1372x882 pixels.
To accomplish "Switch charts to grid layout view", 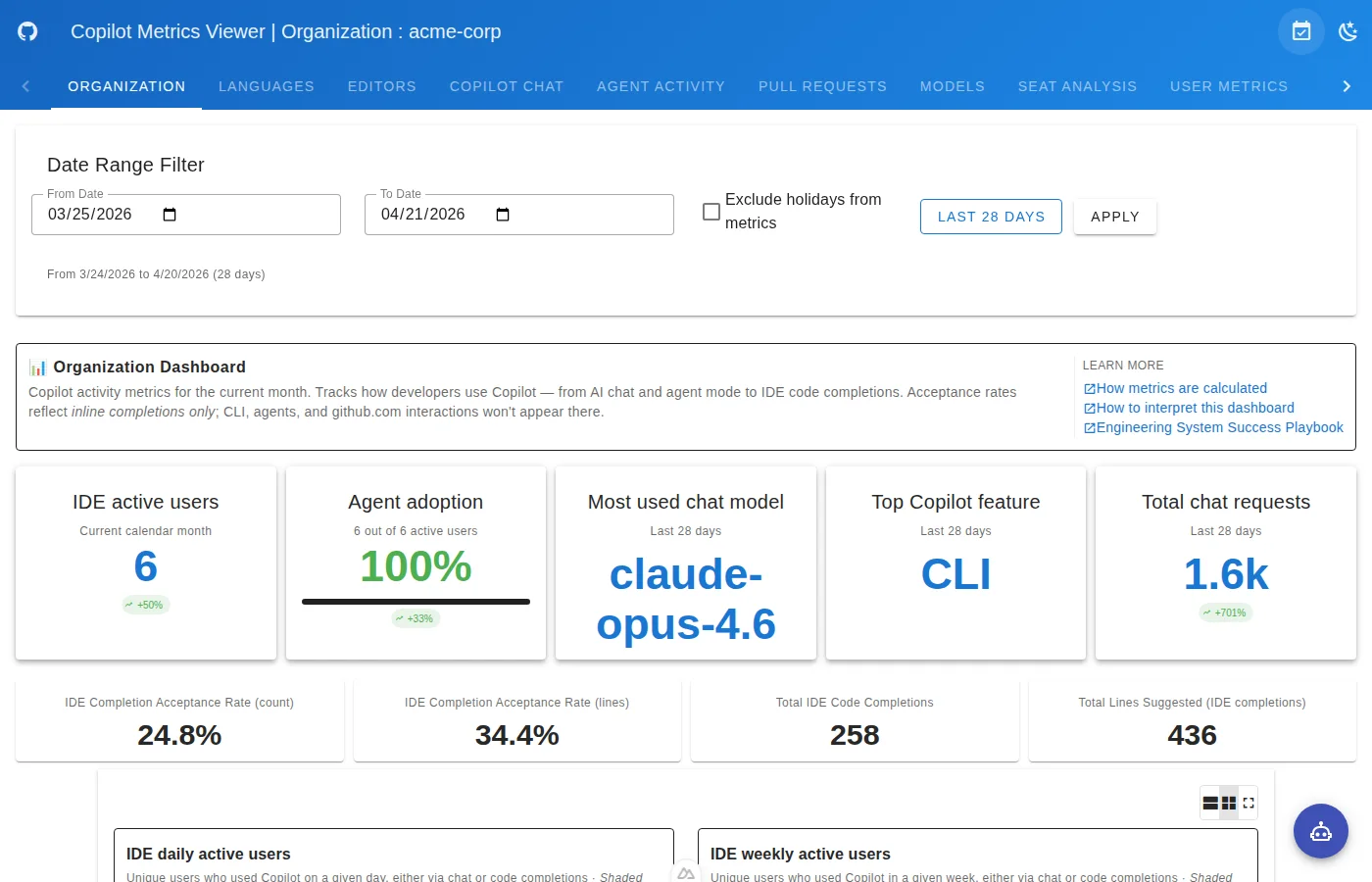I will click(1229, 803).
